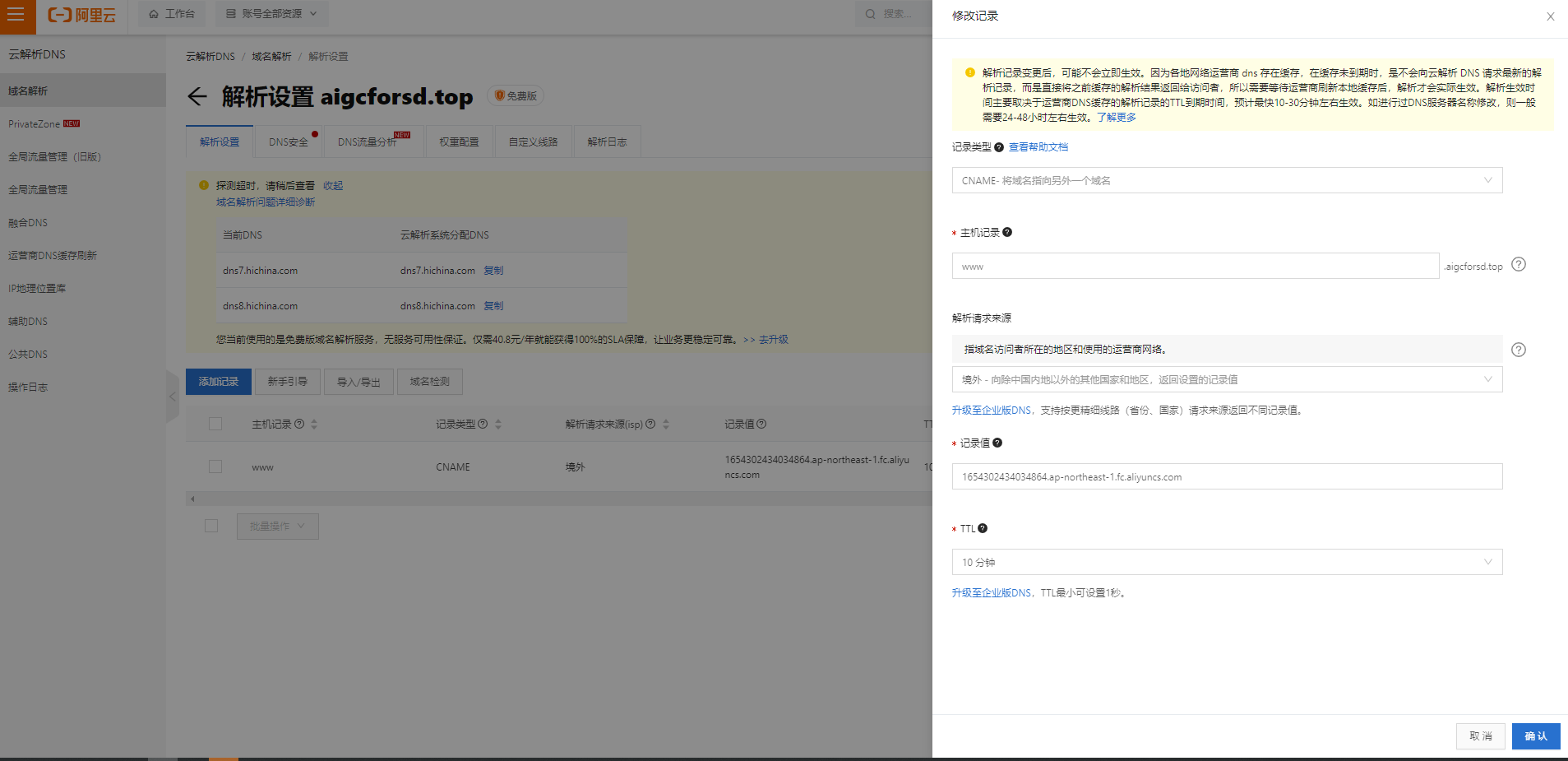This screenshot has height=761, width=1568.
Task: Switch to the 解析日志 tab
Action: click(x=607, y=142)
